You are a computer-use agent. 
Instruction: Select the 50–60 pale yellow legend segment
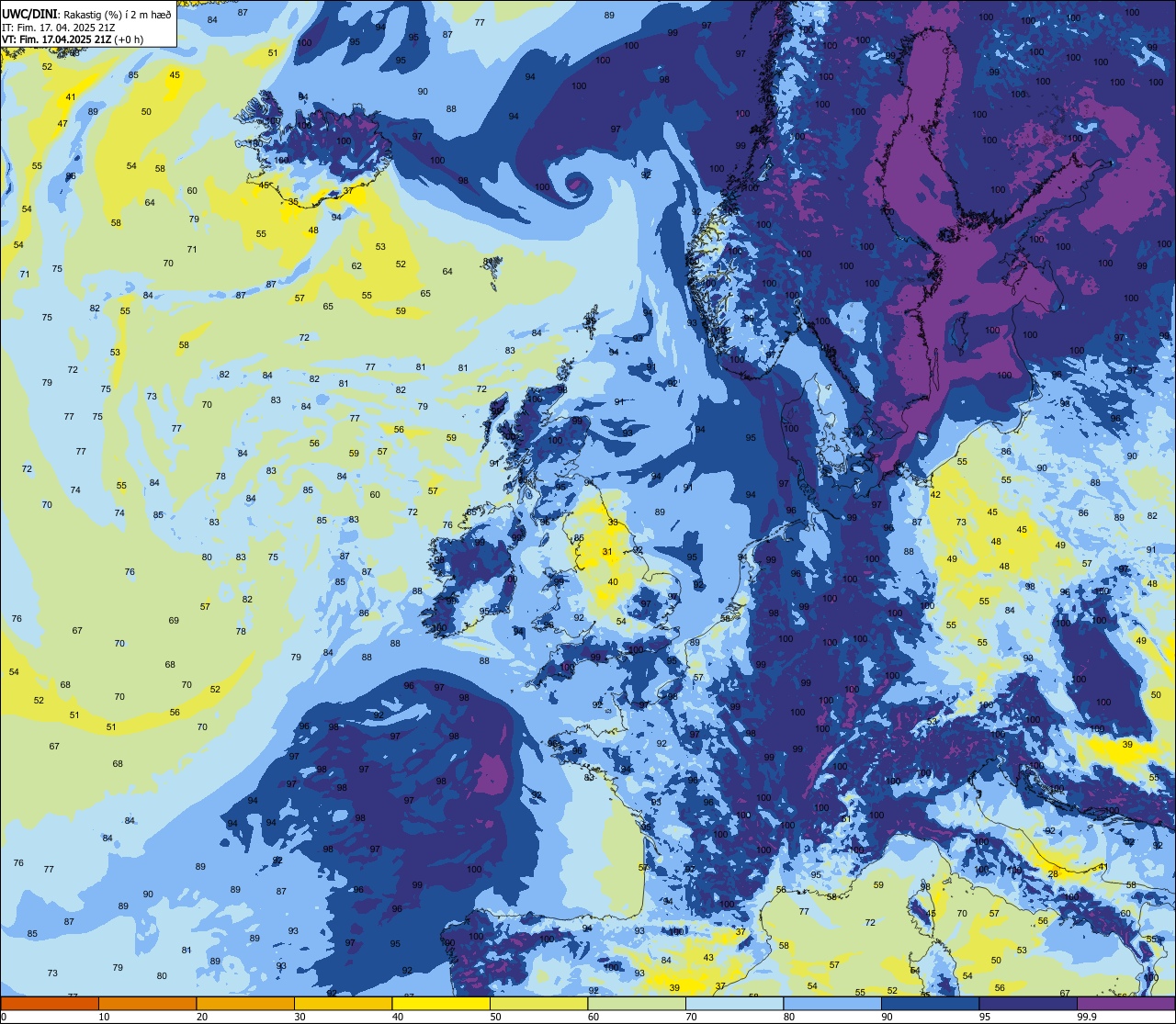(538, 1004)
